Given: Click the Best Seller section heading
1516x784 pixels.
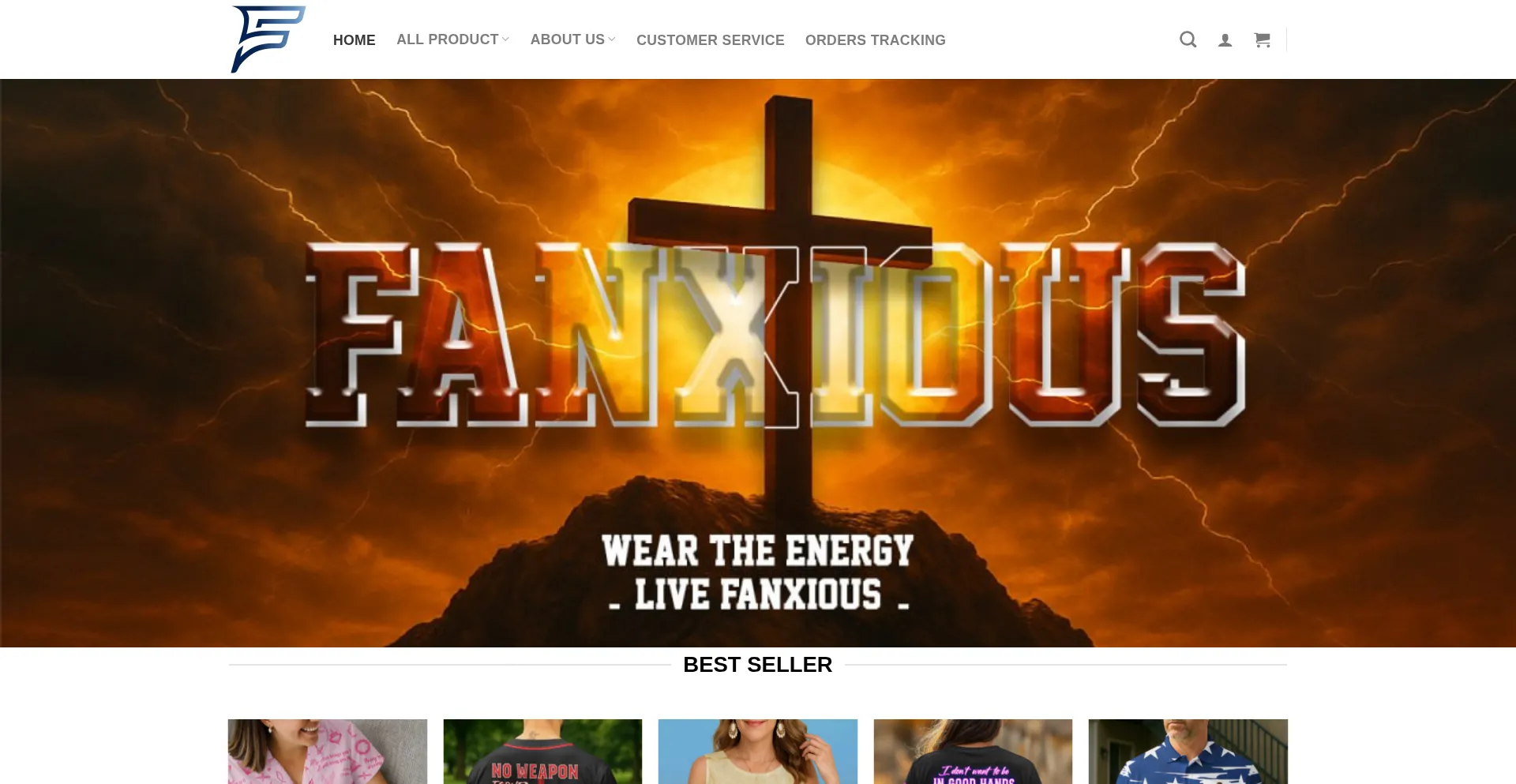Looking at the screenshot, I should [757, 665].
